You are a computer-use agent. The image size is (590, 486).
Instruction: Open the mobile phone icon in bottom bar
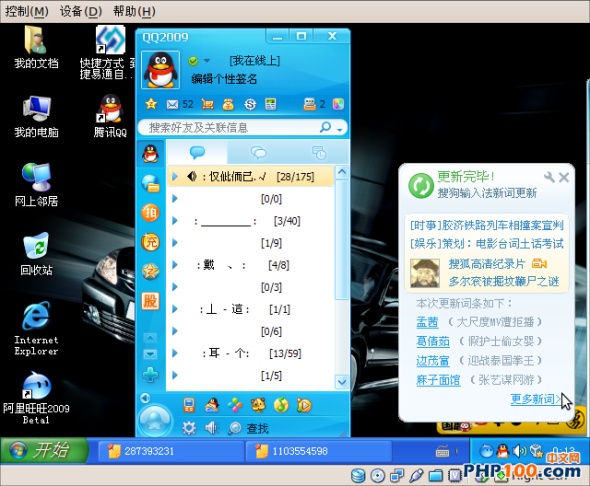click(189, 405)
